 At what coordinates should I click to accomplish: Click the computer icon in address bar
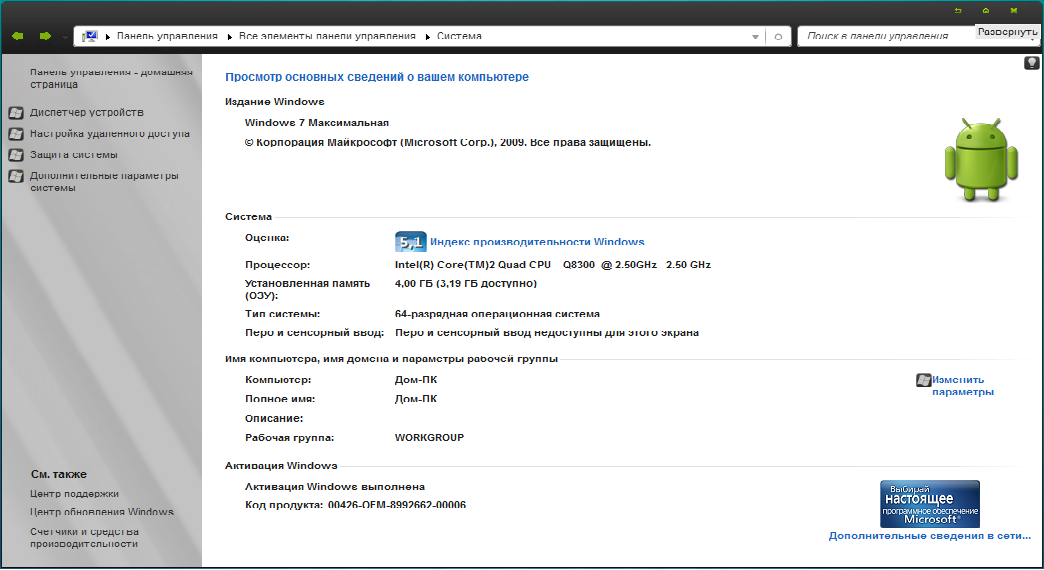pos(90,36)
